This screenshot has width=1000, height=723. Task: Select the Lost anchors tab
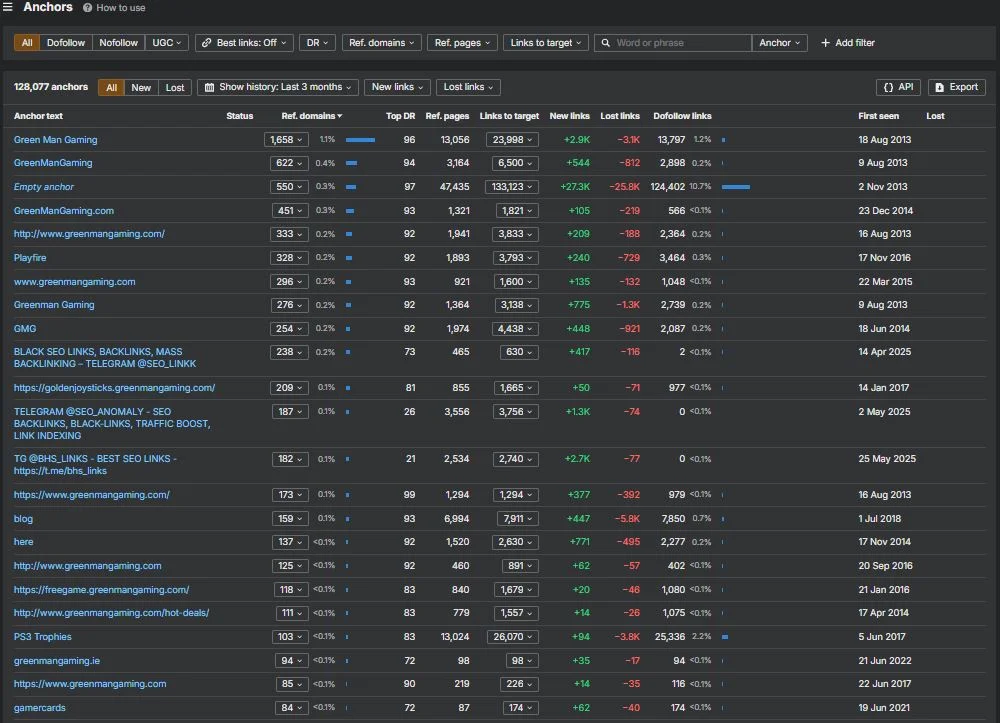(x=175, y=87)
